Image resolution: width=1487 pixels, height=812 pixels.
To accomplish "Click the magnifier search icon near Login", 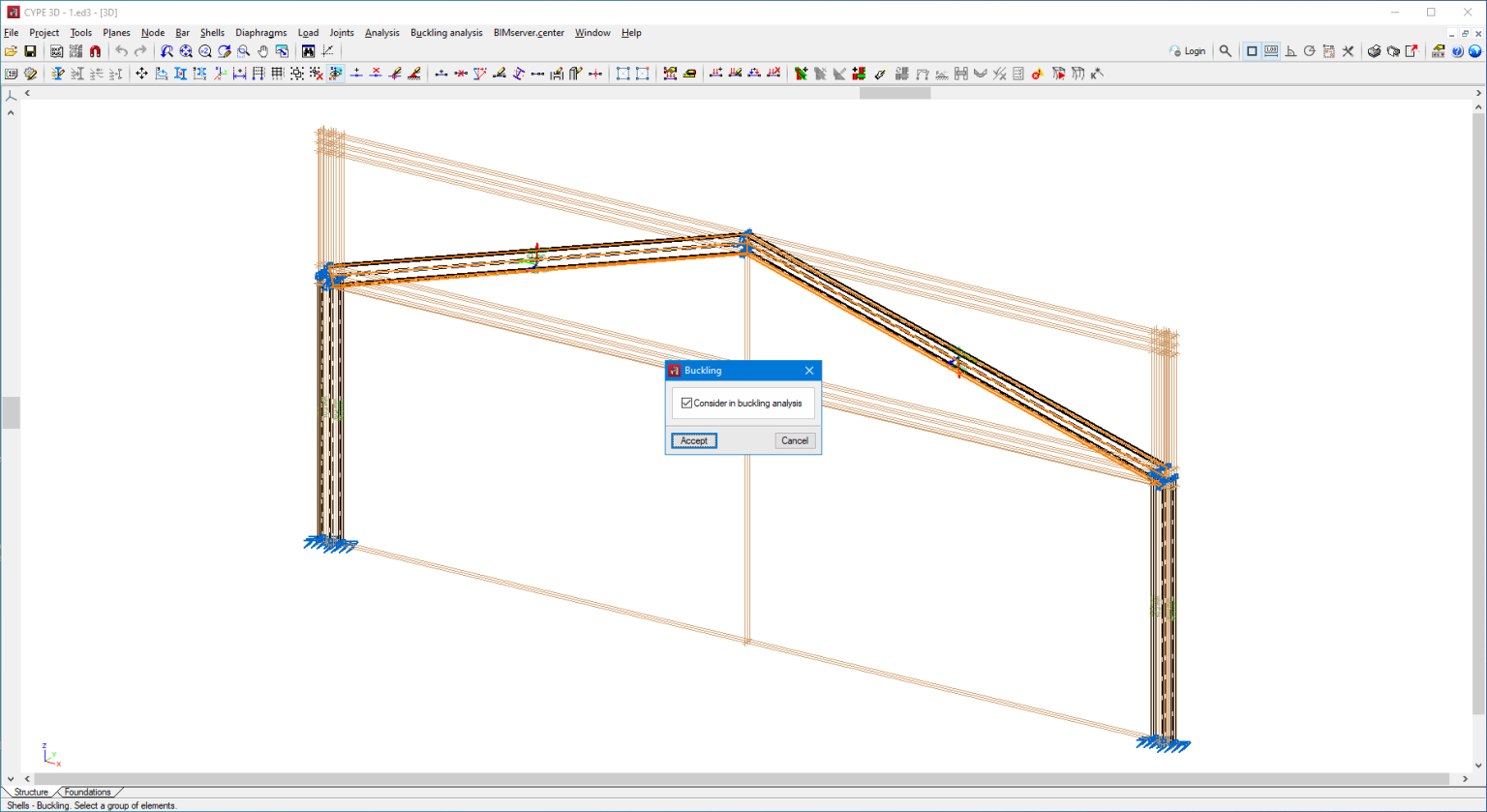I will click(x=1226, y=51).
